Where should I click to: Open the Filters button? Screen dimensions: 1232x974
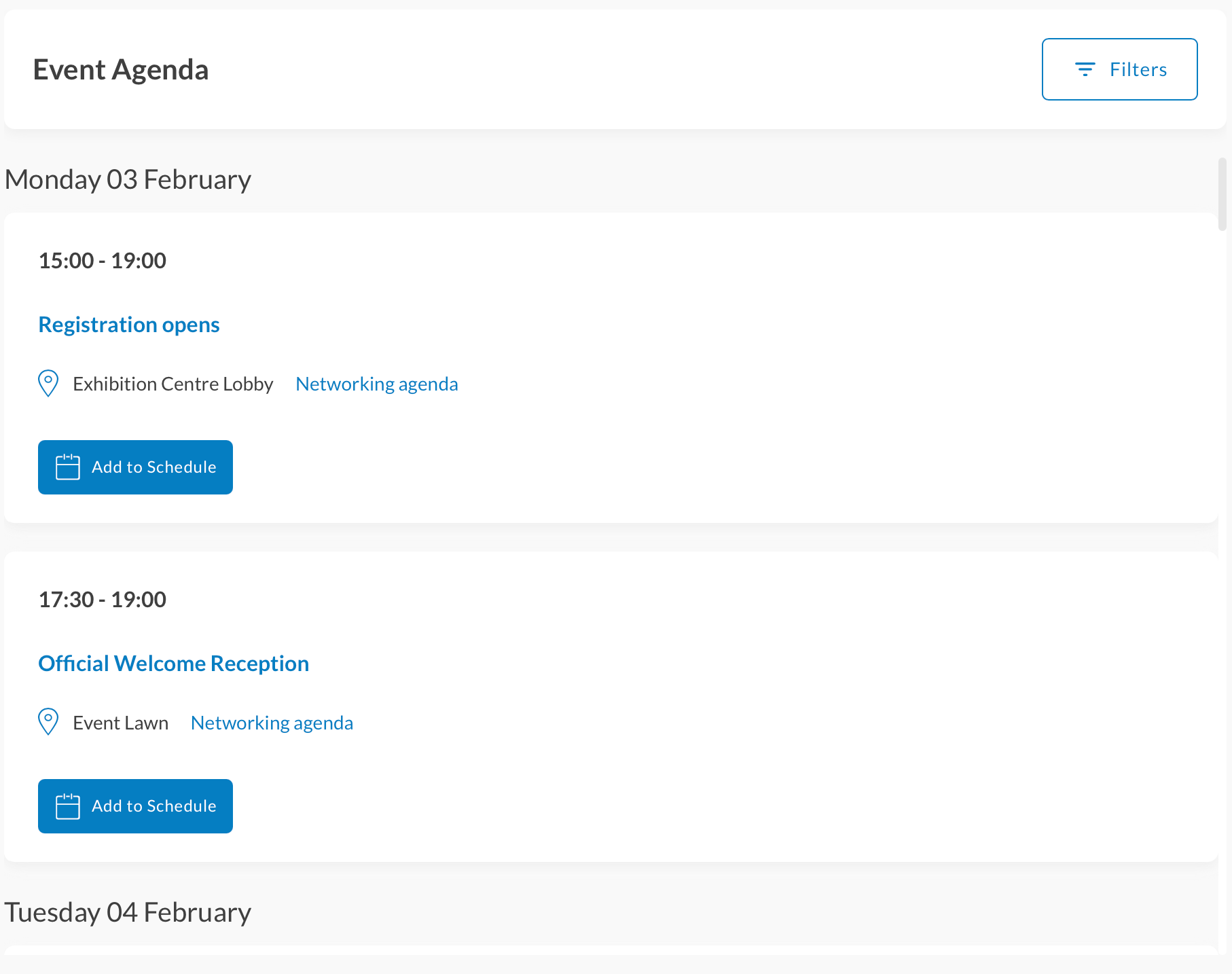1119,69
